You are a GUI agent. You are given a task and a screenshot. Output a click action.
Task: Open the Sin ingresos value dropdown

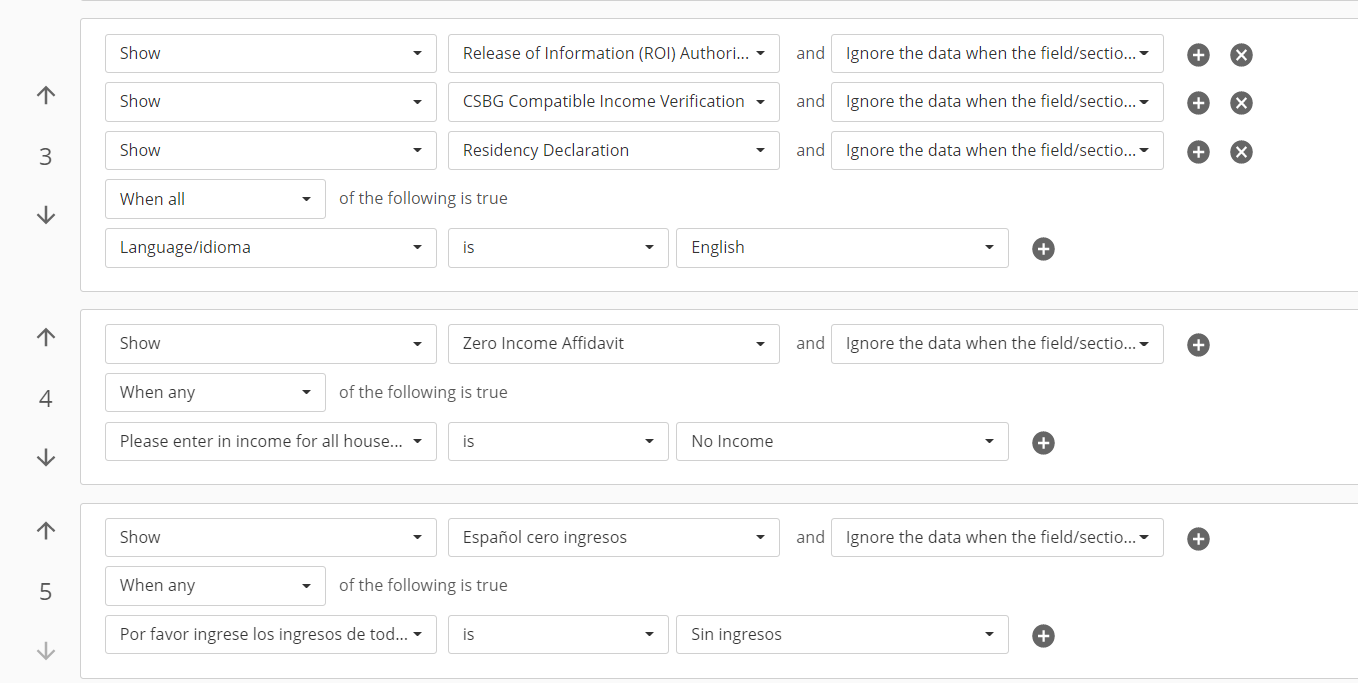point(842,635)
